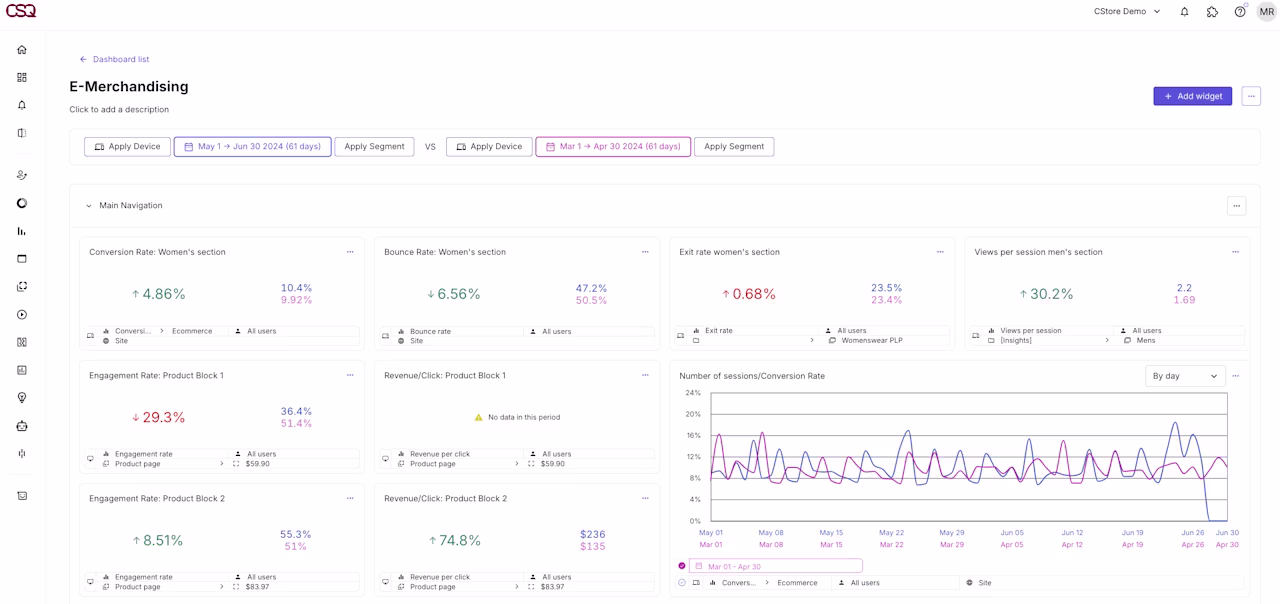
Task: Collapse the Main Navigation section
Action: (88, 206)
